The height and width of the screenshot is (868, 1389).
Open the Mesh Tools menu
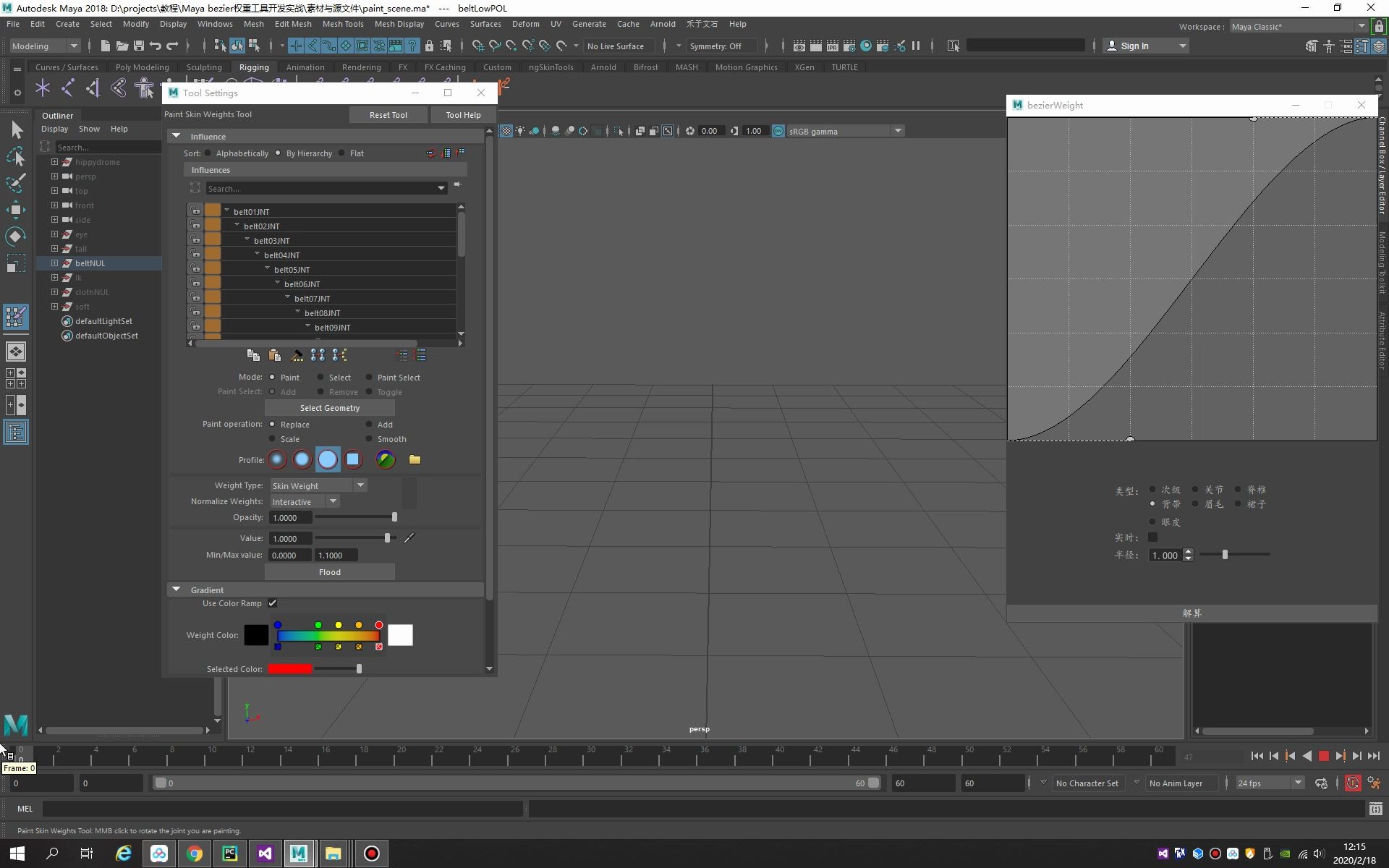[x=342, y=24]
